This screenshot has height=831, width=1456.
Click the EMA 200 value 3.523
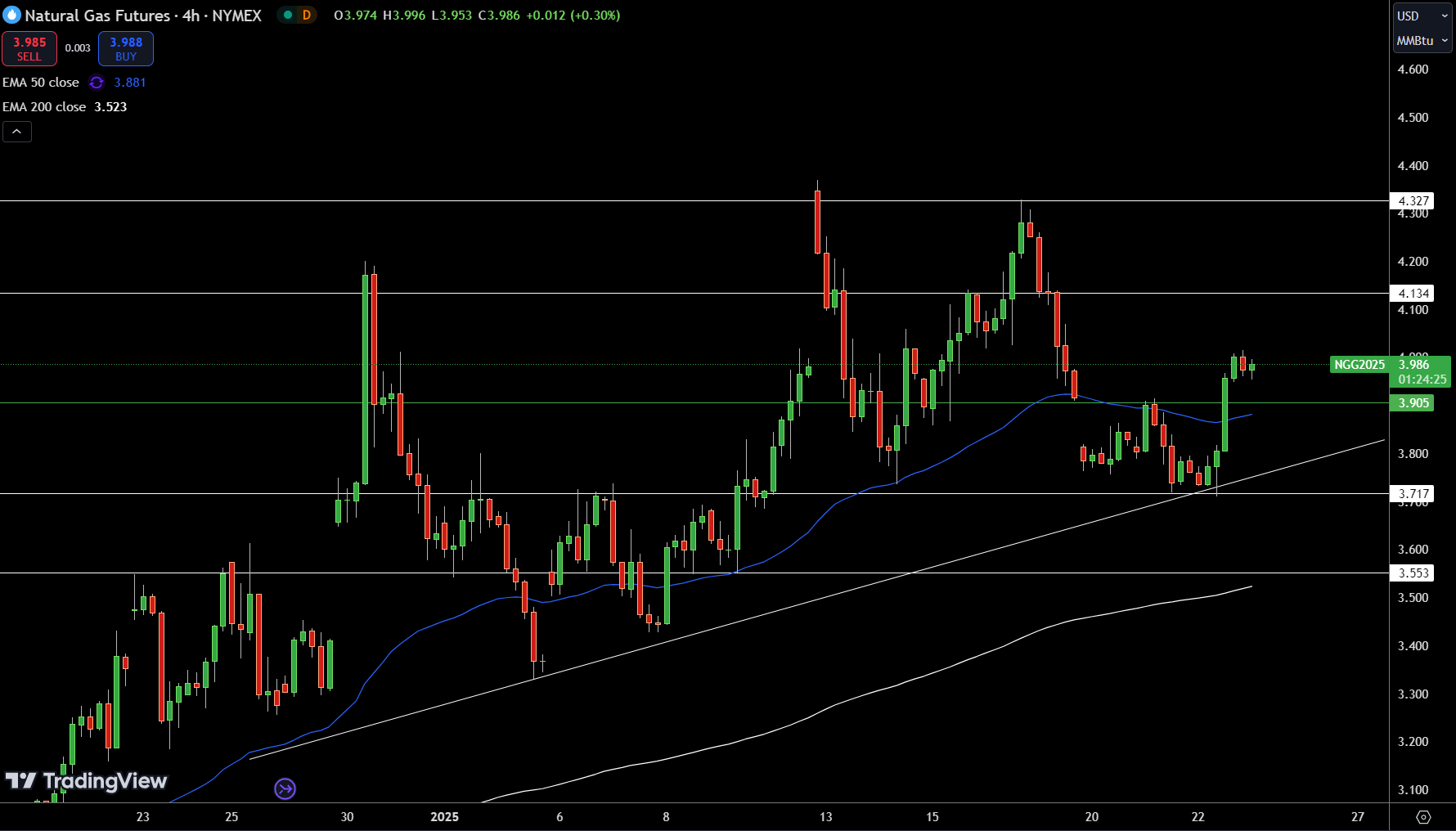[110, 107]
